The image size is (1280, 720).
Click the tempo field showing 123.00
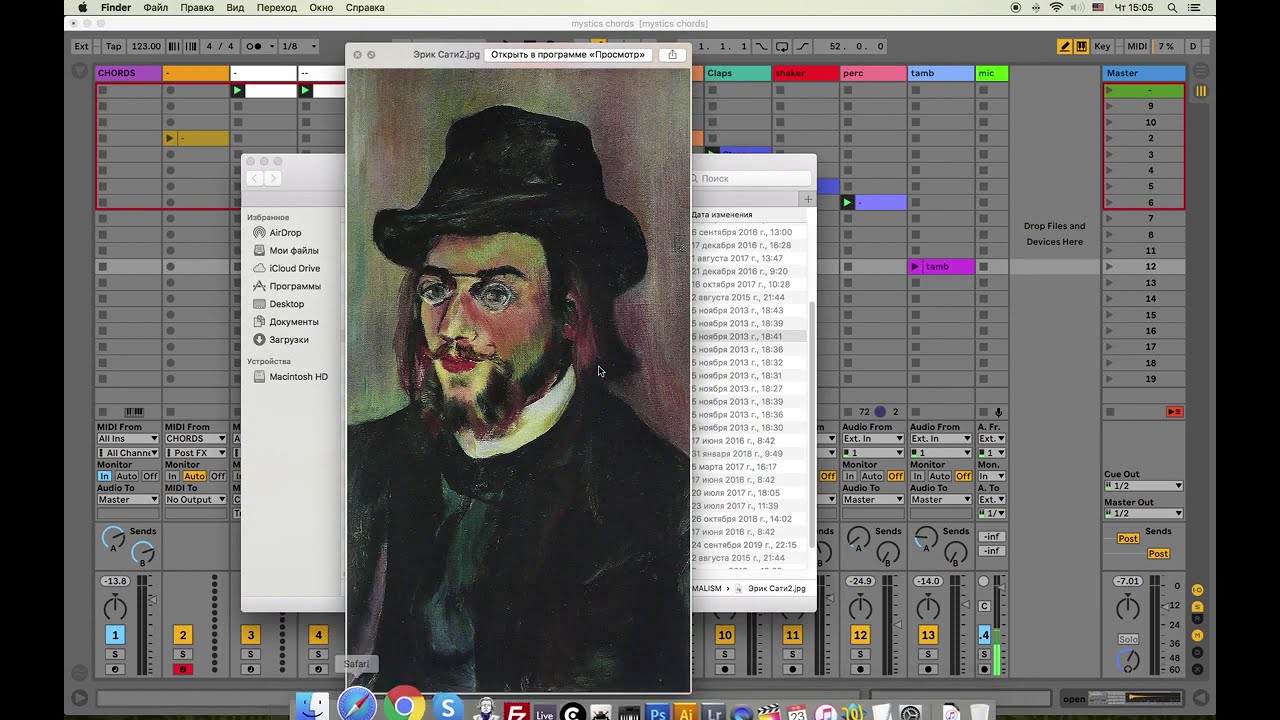pos(146,46)
